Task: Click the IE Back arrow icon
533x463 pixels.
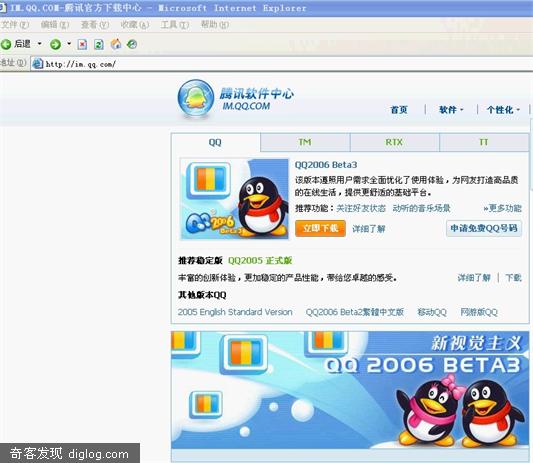Action: (6, 44)
